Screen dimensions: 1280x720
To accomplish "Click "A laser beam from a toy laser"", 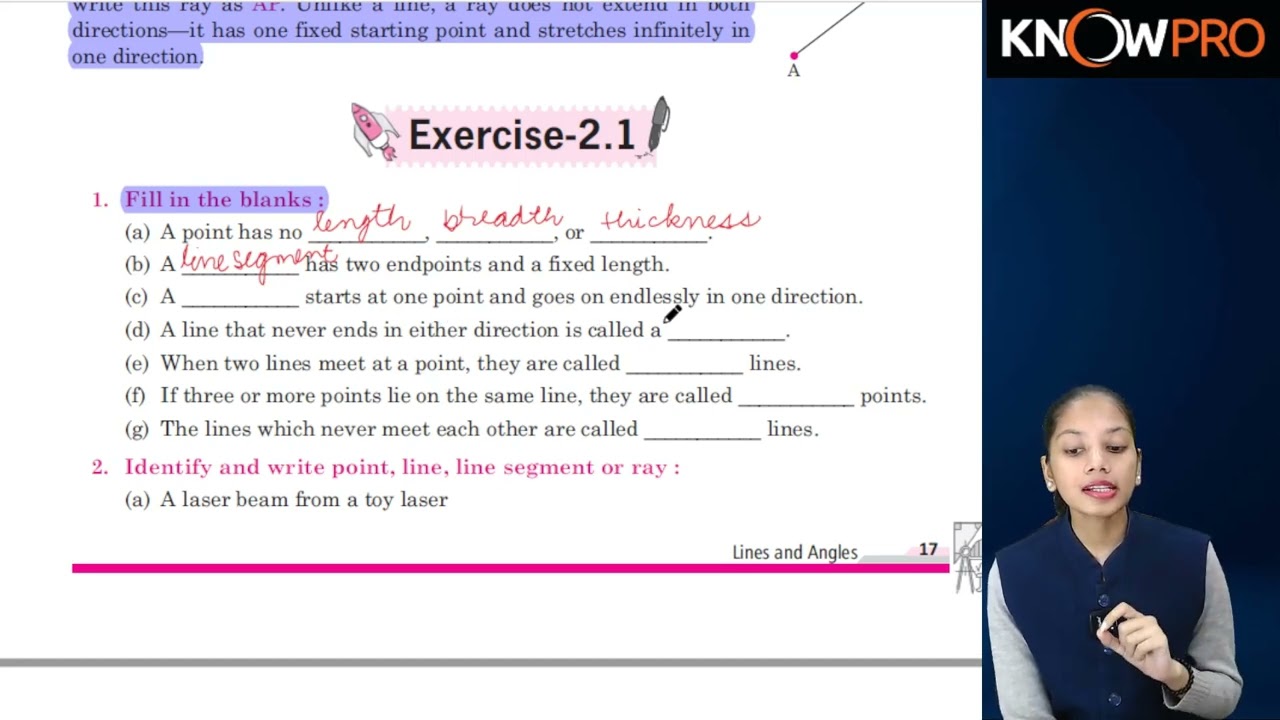I will [304, 499].
